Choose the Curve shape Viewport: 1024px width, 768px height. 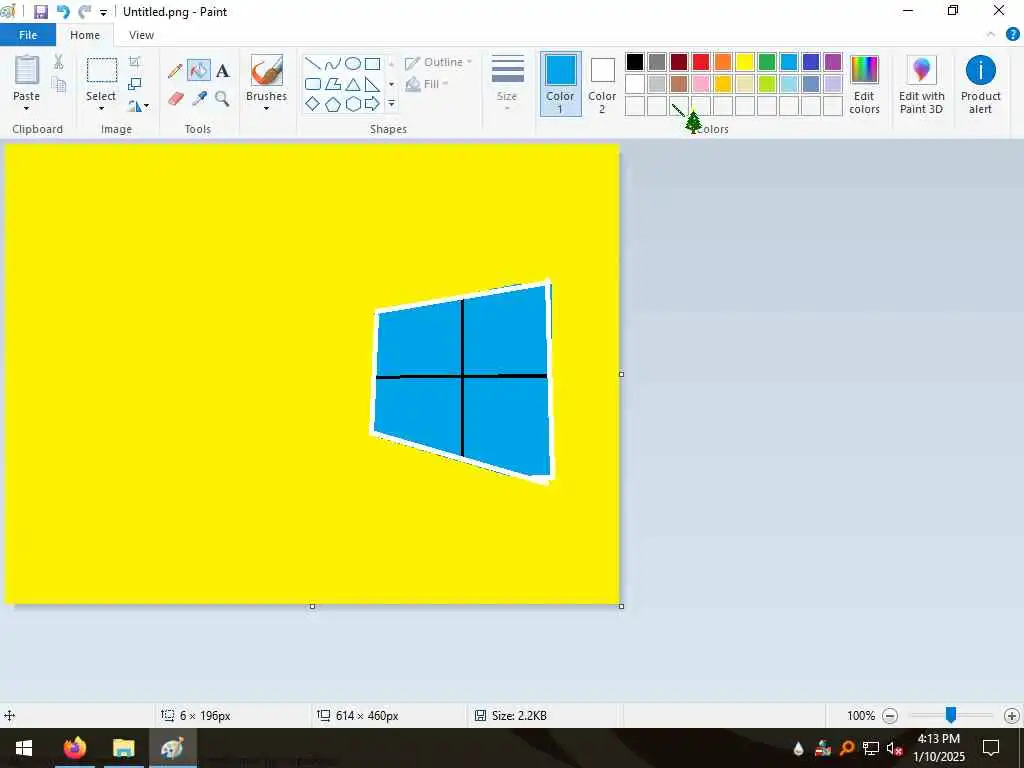[333, 64]
